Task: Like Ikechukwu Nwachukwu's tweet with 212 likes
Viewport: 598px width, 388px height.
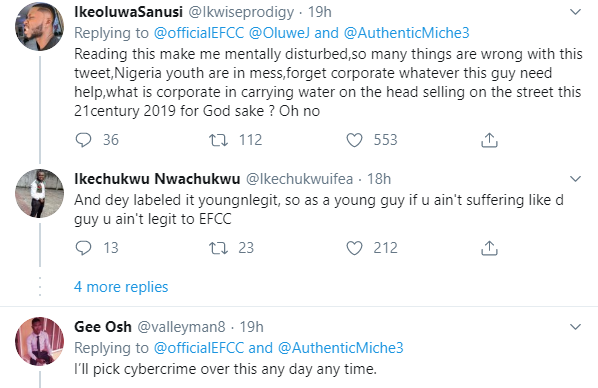Action: [x=354, y=248]
